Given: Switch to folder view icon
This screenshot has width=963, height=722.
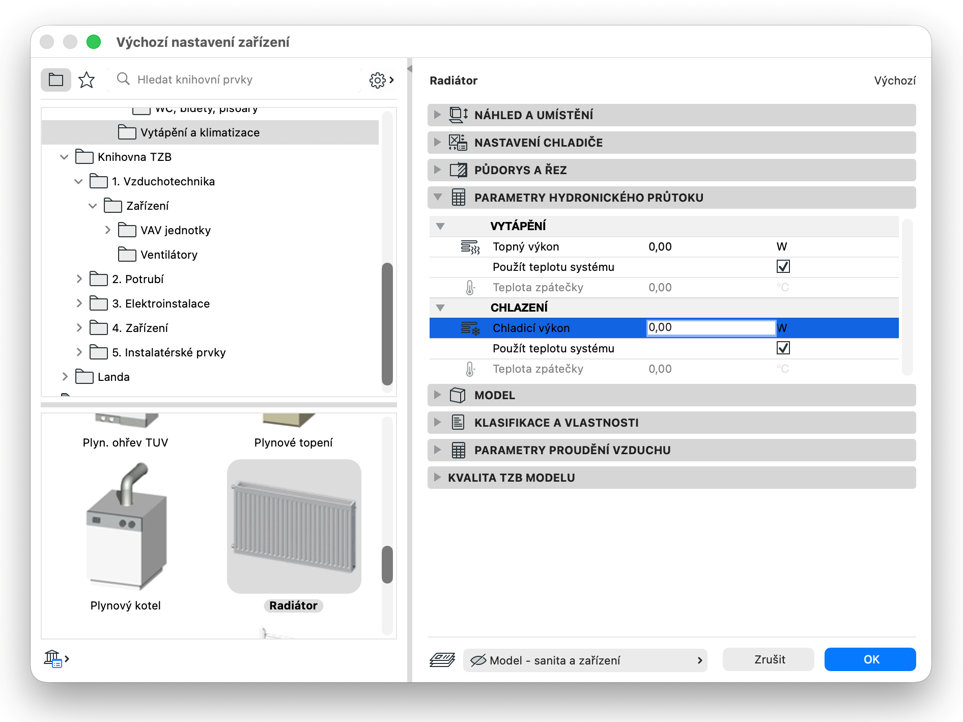Looking at the screenshot, I should pos(56,80).
